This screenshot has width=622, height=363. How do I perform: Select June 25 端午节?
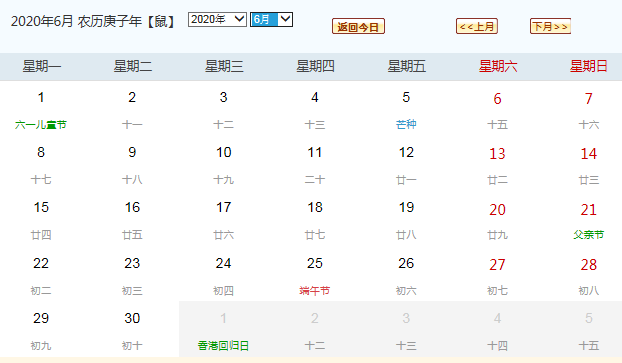point(315,276)
